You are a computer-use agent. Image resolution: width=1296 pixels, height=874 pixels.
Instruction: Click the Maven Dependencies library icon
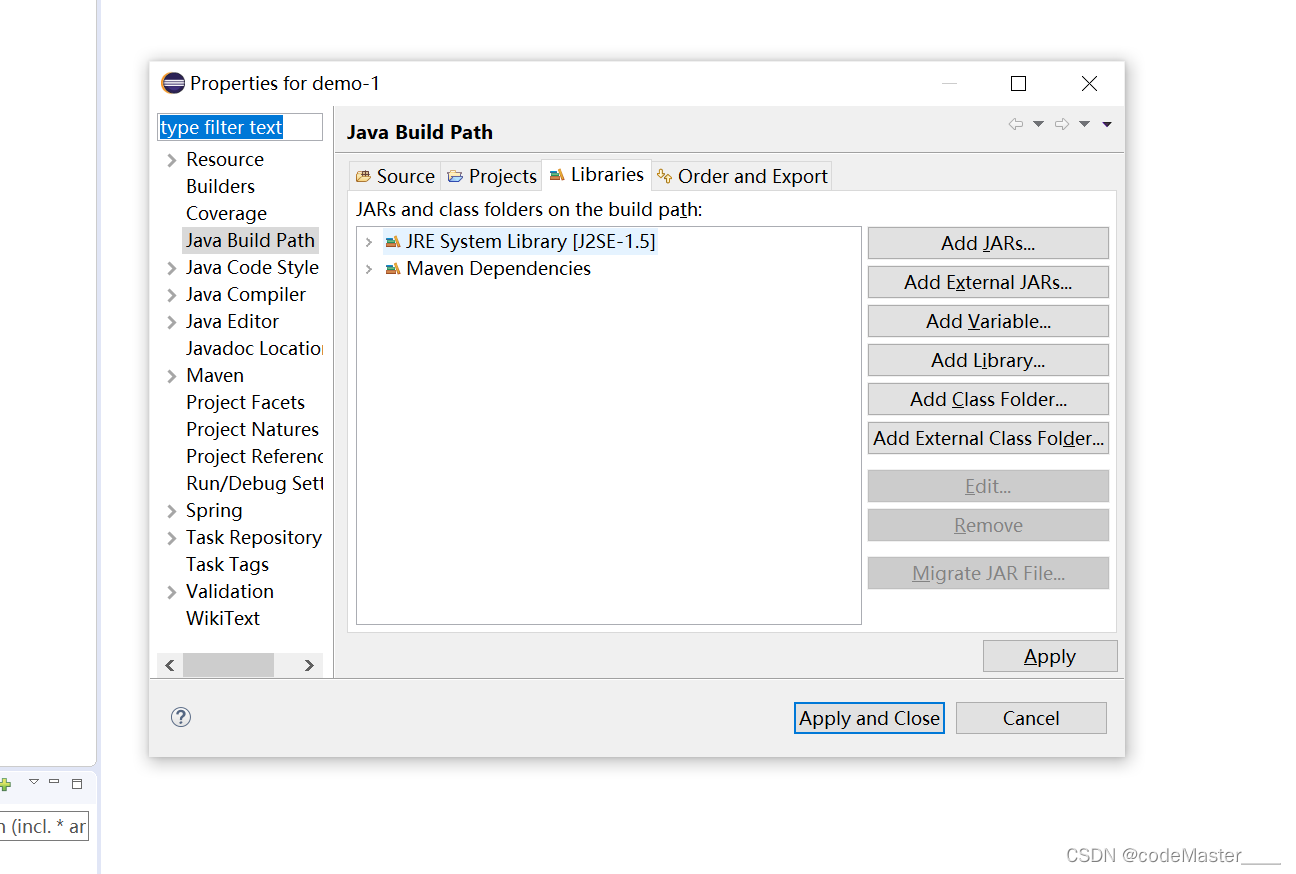pyautogui.click(x=392, y=269)
